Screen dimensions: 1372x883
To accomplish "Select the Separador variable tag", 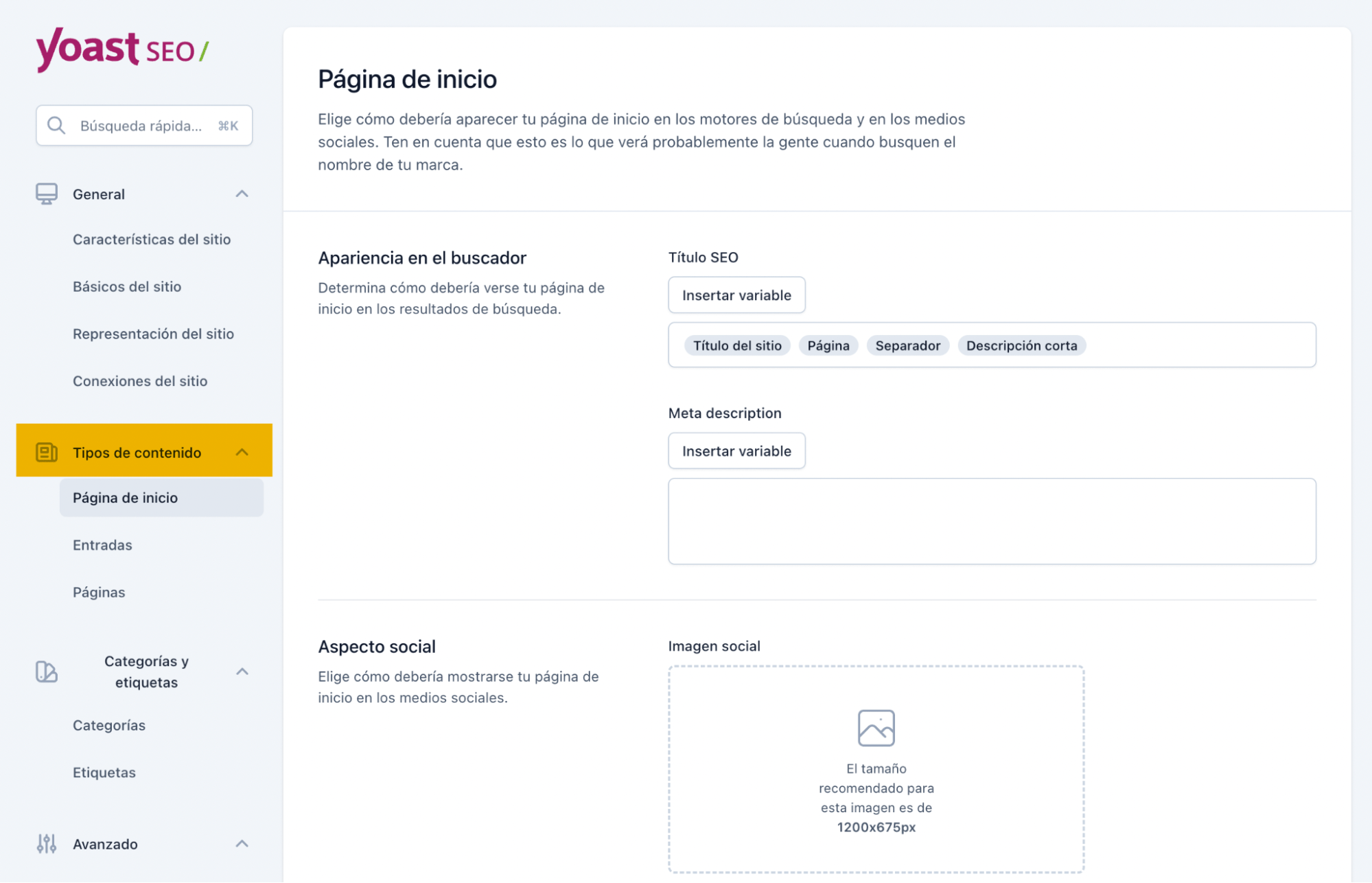I will click(x=907, y=345).
